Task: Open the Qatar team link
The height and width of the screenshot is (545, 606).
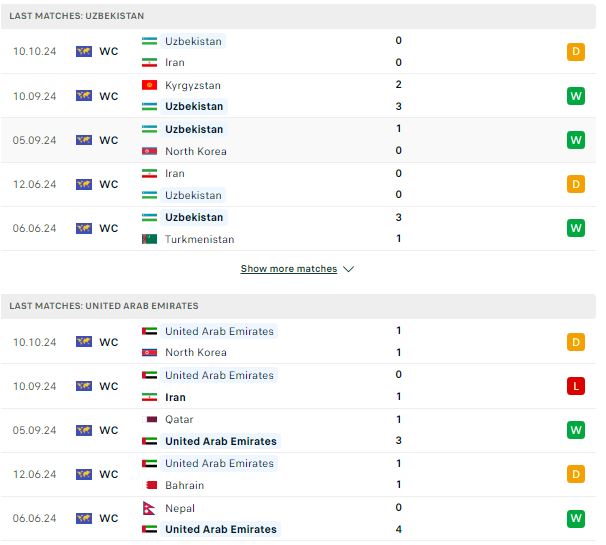Action: [x=179, y=419]
